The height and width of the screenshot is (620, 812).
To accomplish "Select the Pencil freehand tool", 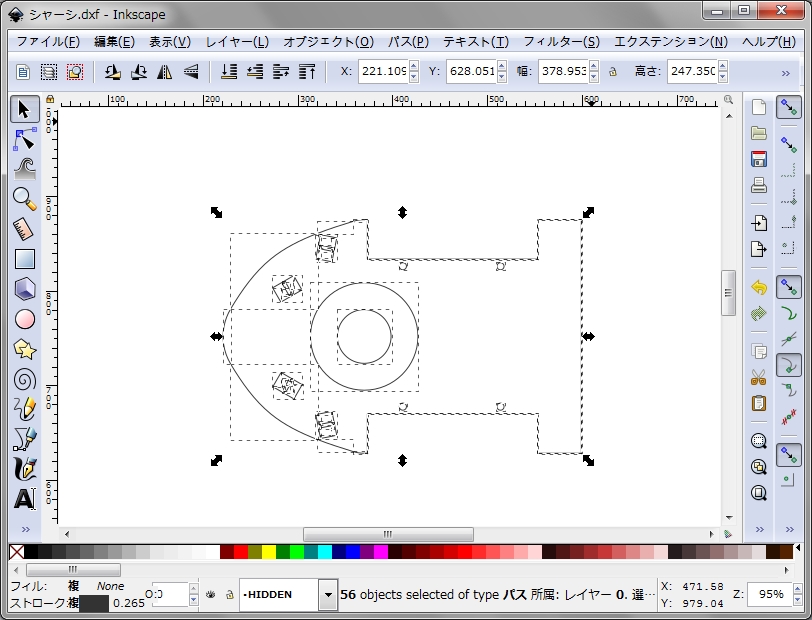I will tap(24, 409).
